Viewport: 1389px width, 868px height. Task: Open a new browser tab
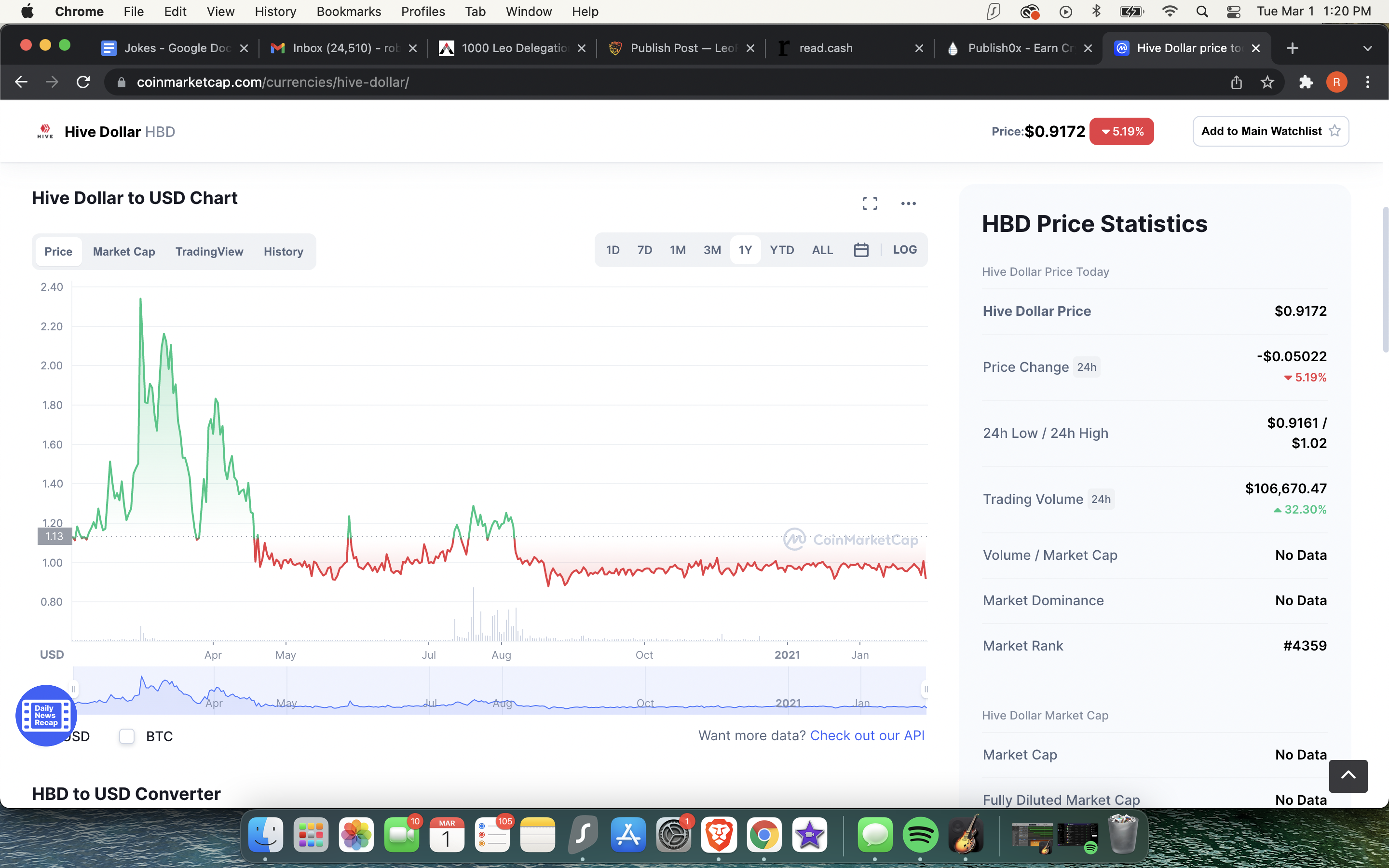[x=1292, y=48]
